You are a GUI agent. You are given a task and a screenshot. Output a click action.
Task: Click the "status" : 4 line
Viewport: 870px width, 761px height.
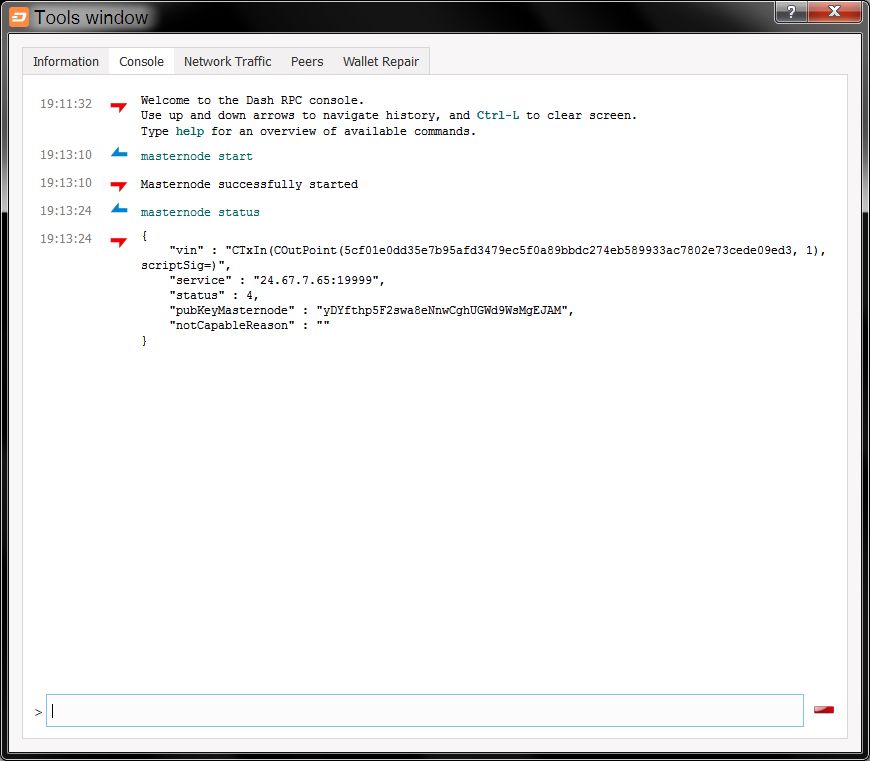click(x=214, y=295)
